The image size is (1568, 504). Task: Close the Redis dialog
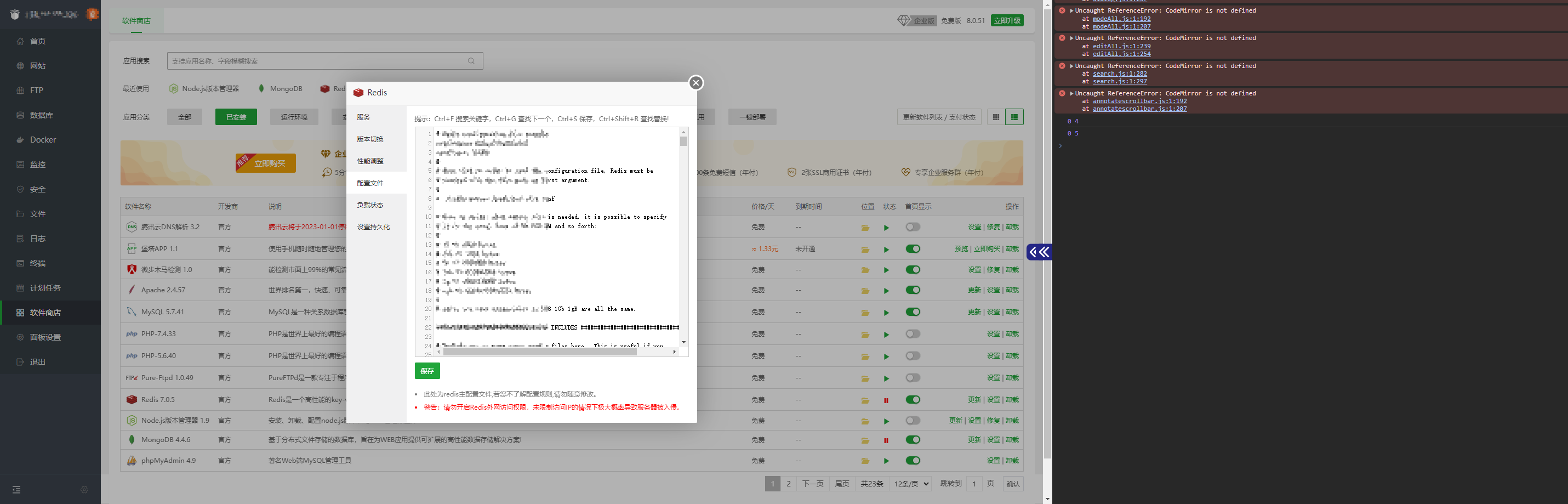point(695,83)
